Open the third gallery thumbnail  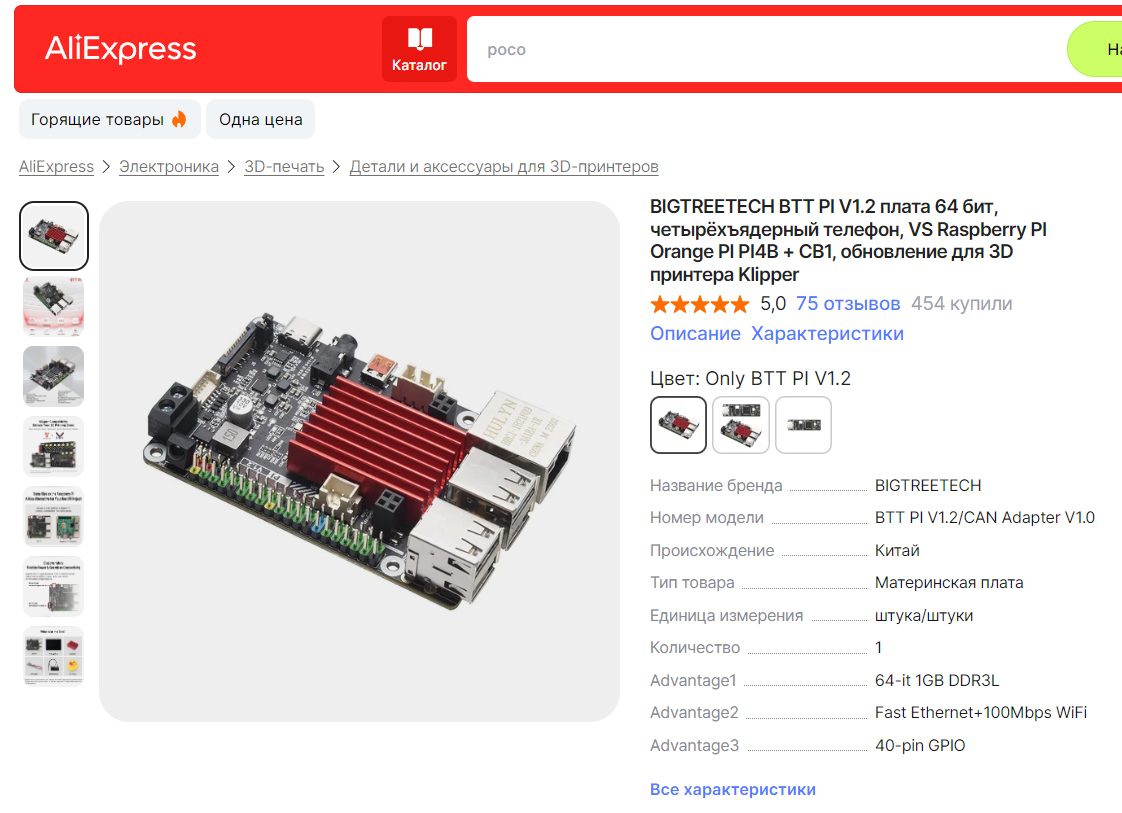tap(54, 376)
